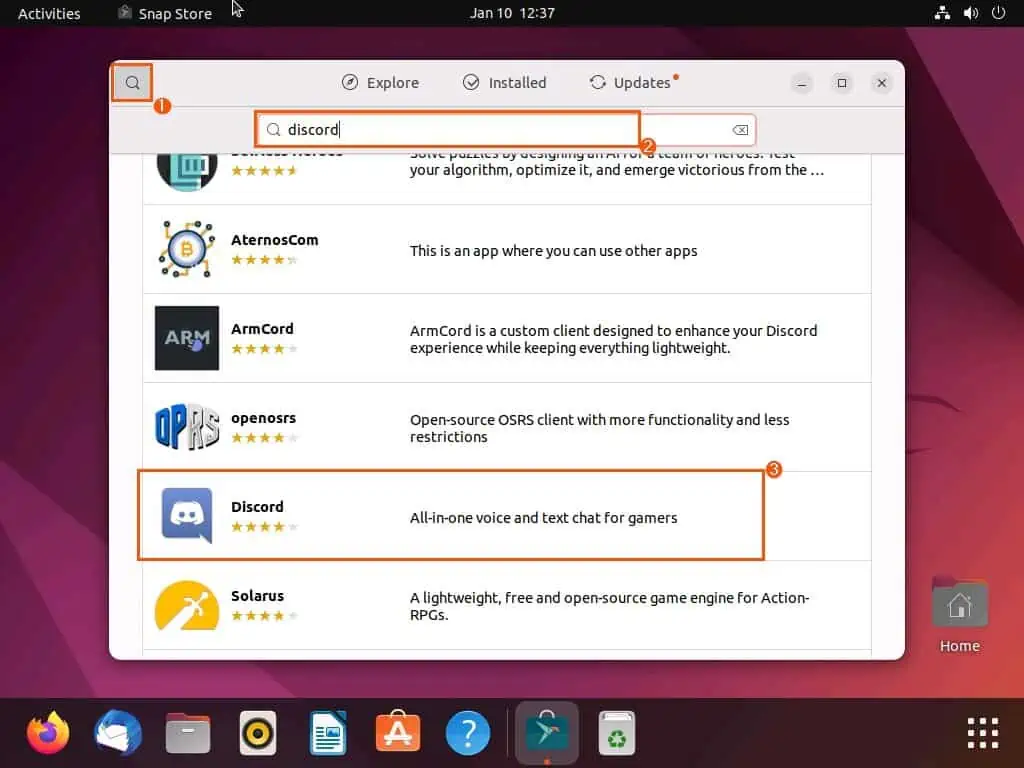Toggle the search magnifier button in header
This screenshot has width=1024, height=768.
click(x=133, y=83)
